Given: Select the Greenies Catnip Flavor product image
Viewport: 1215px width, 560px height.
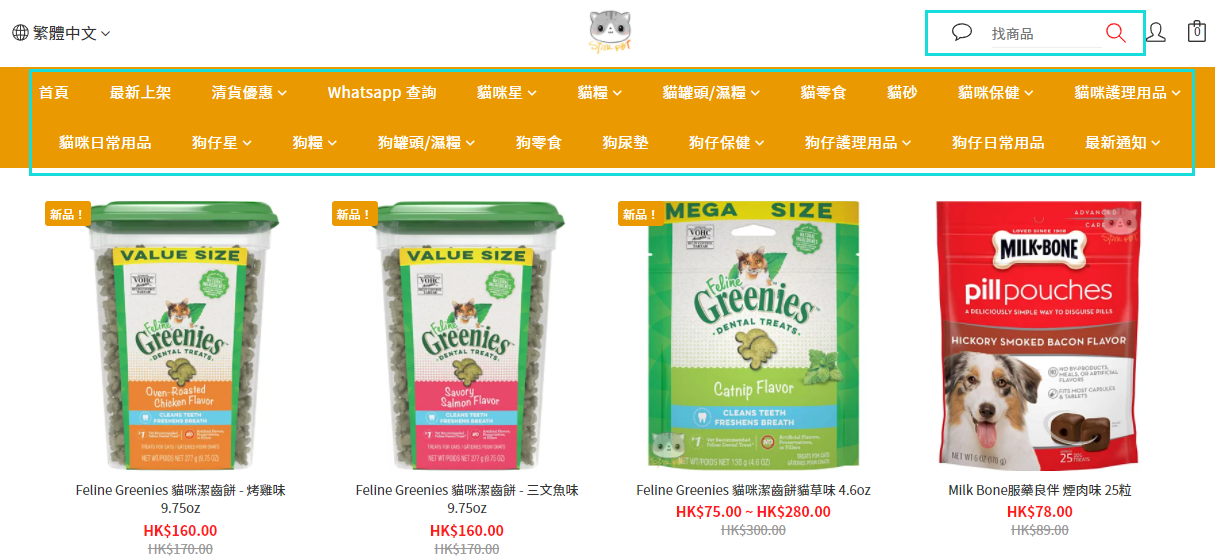Looking at the screenshot, I should click(753, 336).
